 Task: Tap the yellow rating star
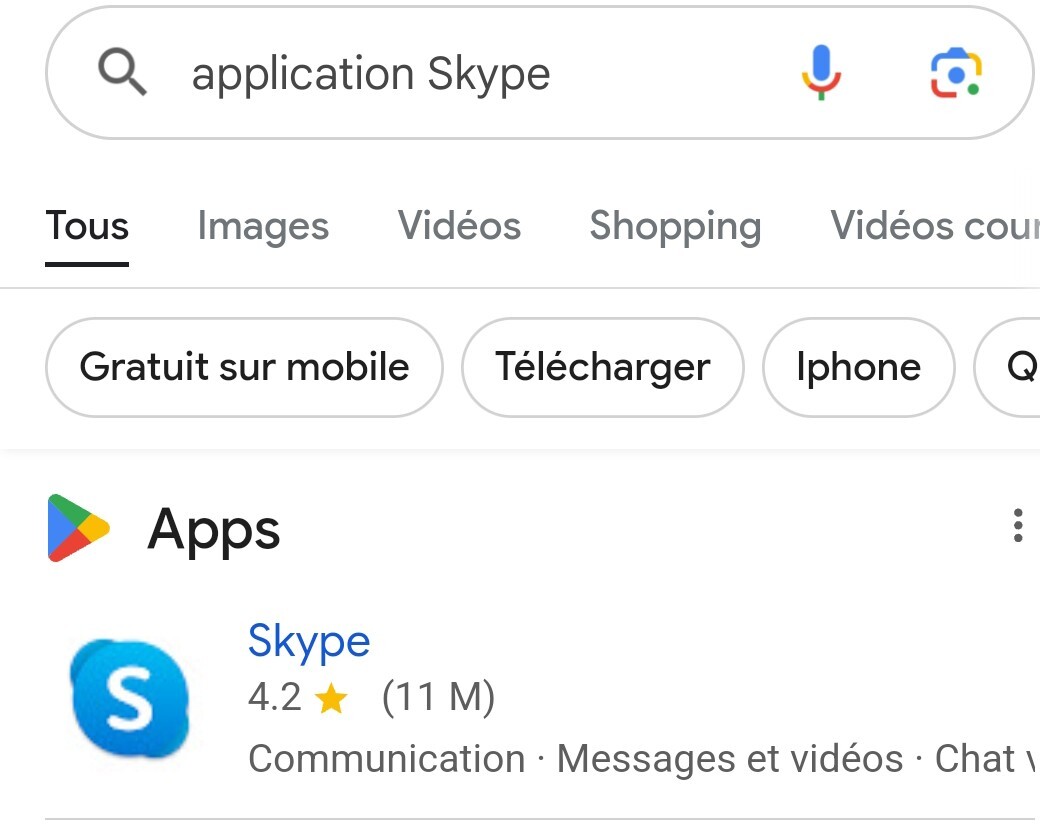(330, 699)
